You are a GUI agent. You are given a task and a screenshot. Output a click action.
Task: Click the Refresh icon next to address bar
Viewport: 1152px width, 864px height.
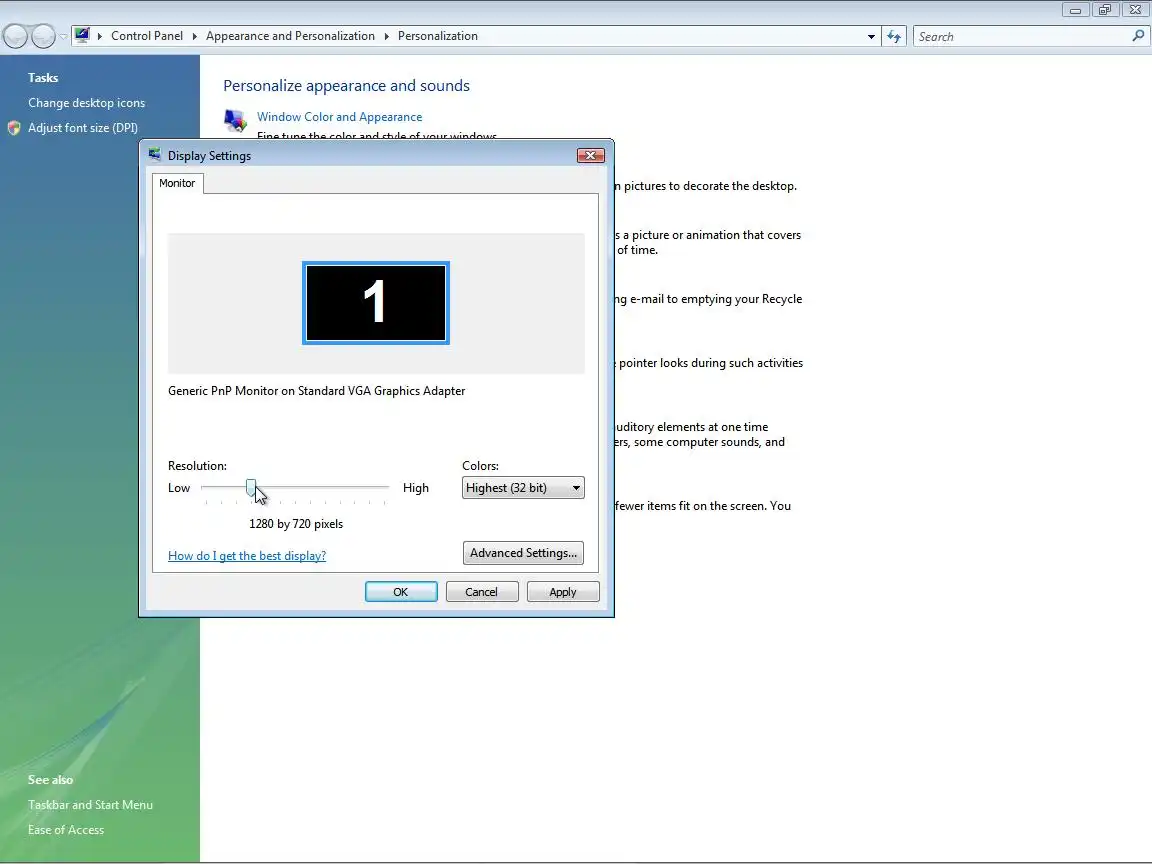click(894, 36)
